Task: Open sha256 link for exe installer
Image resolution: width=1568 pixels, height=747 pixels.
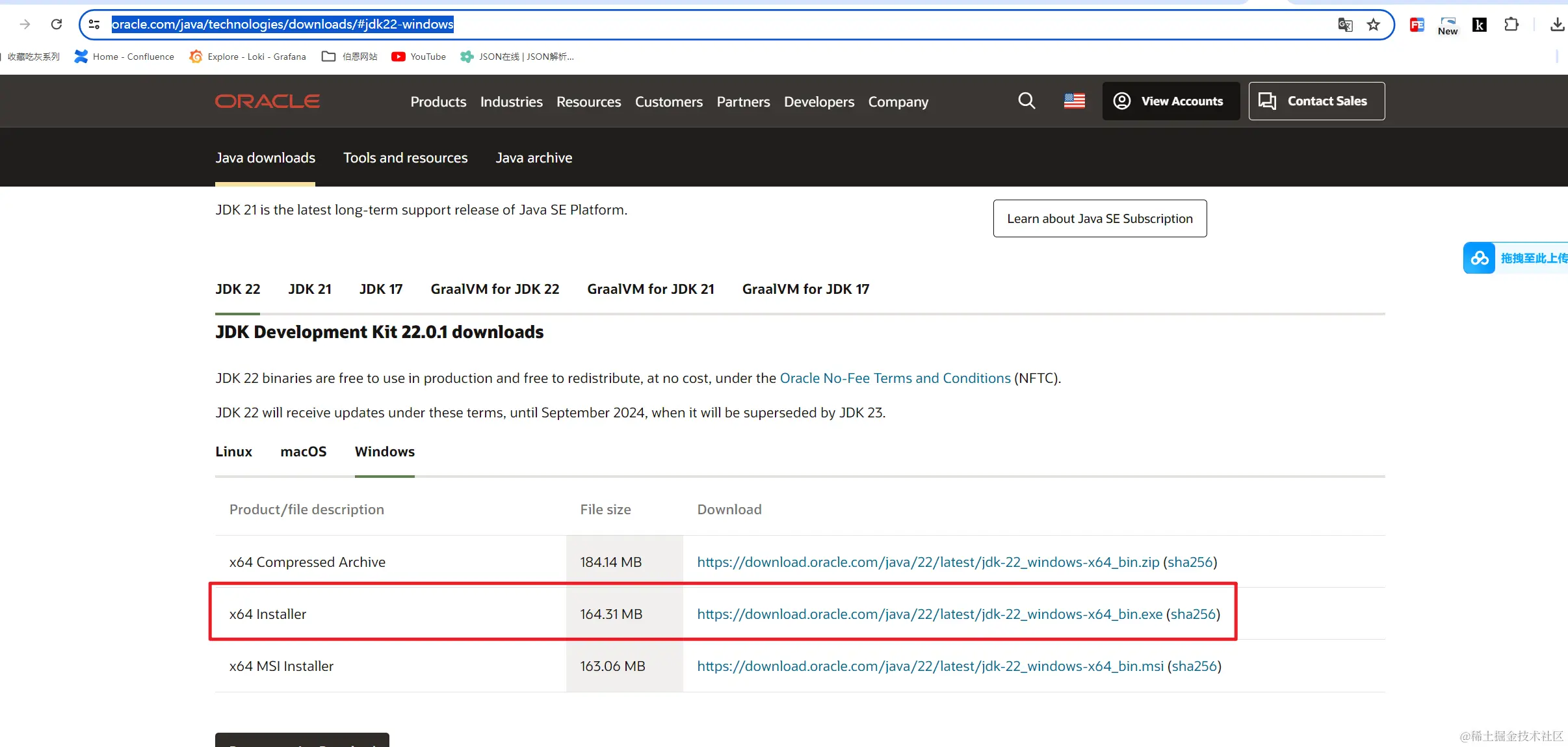Action: [x=1194, y=614]
